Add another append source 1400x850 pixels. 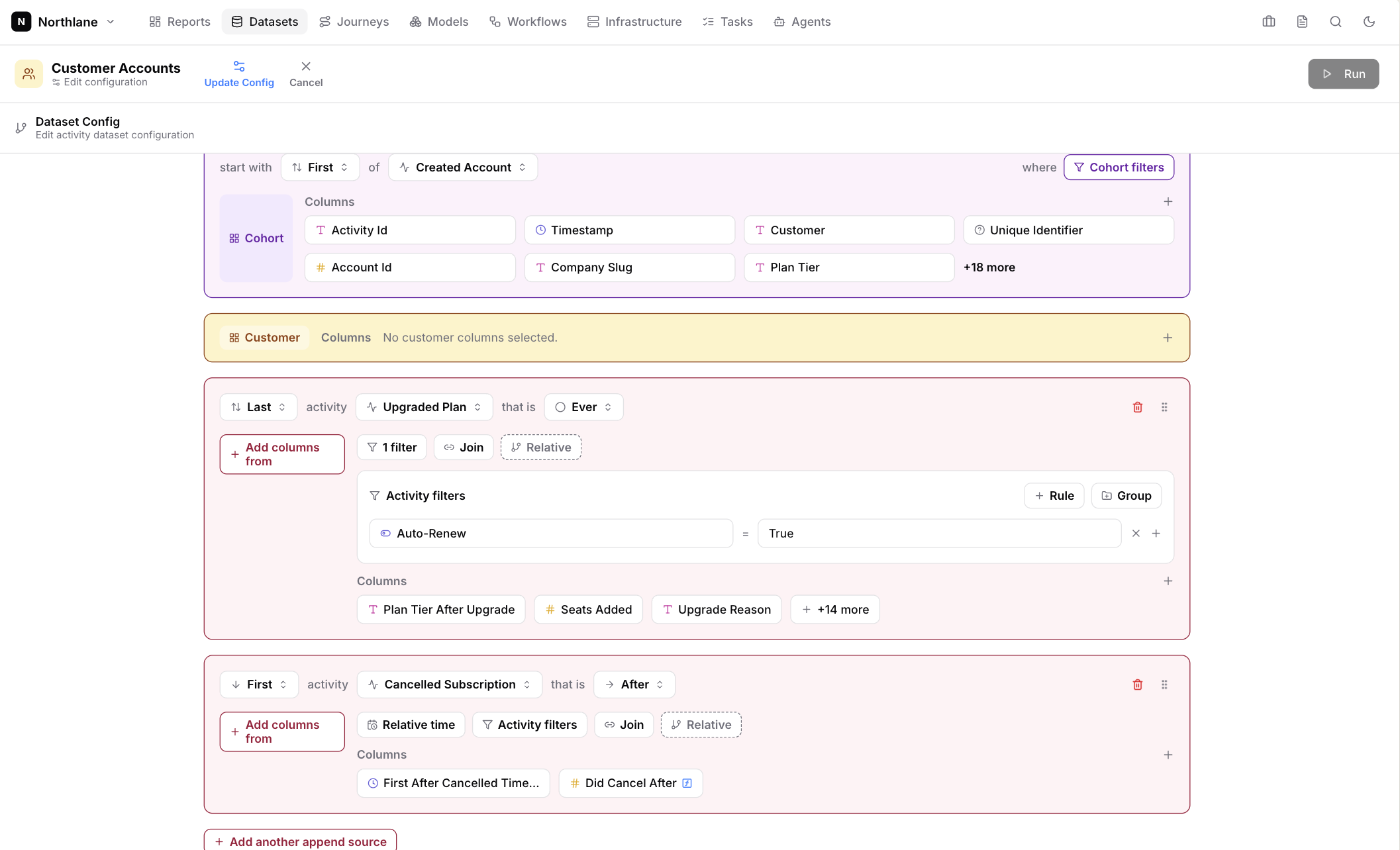point(300,841)
